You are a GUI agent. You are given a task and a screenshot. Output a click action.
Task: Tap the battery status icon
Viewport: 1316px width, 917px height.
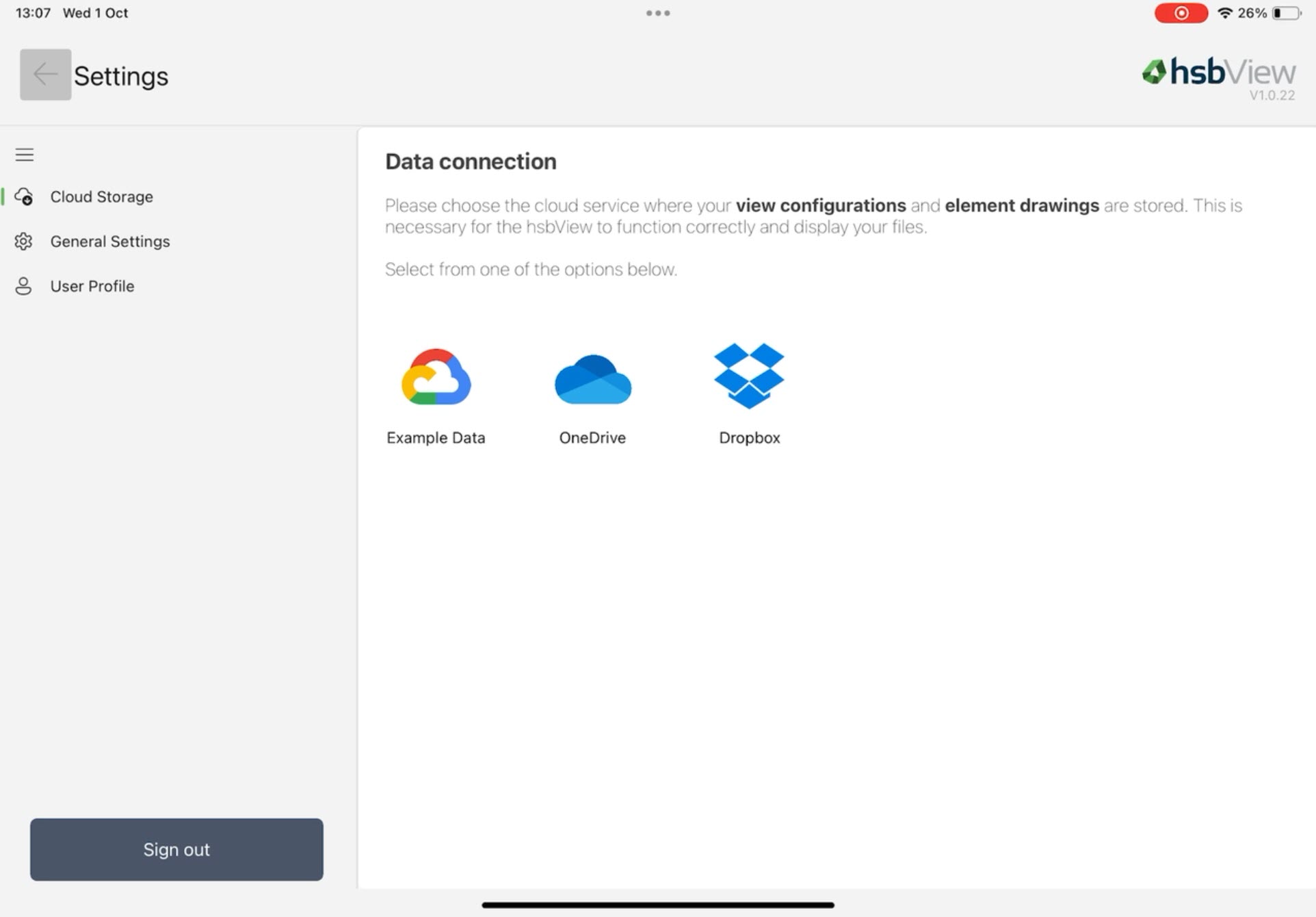coord(1285,13)
